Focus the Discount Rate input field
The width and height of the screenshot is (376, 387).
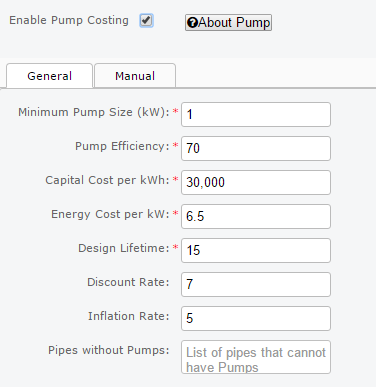[256, 284]
